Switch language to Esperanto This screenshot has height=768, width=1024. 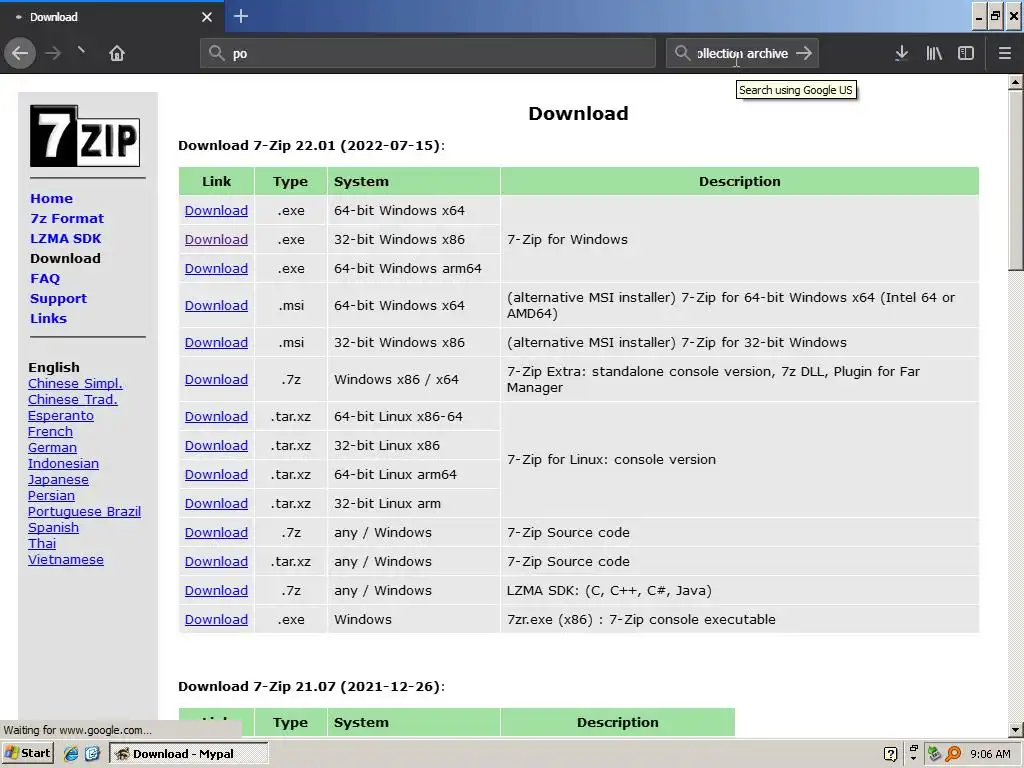pos(61,415)
